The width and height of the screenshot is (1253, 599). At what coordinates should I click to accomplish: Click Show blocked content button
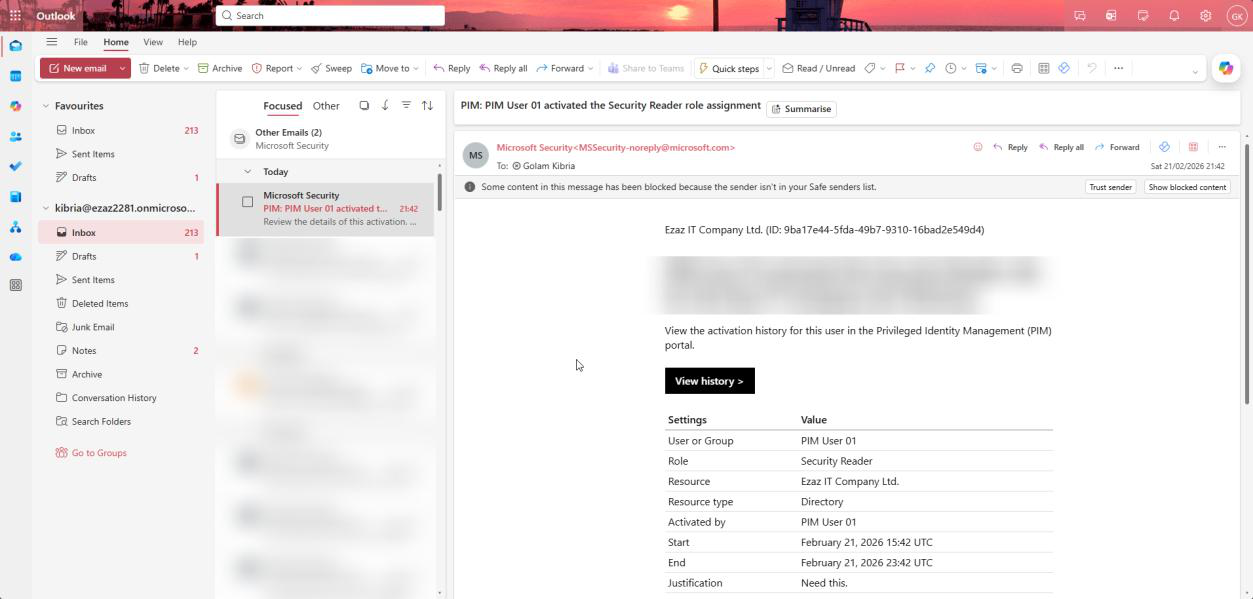1187,187
